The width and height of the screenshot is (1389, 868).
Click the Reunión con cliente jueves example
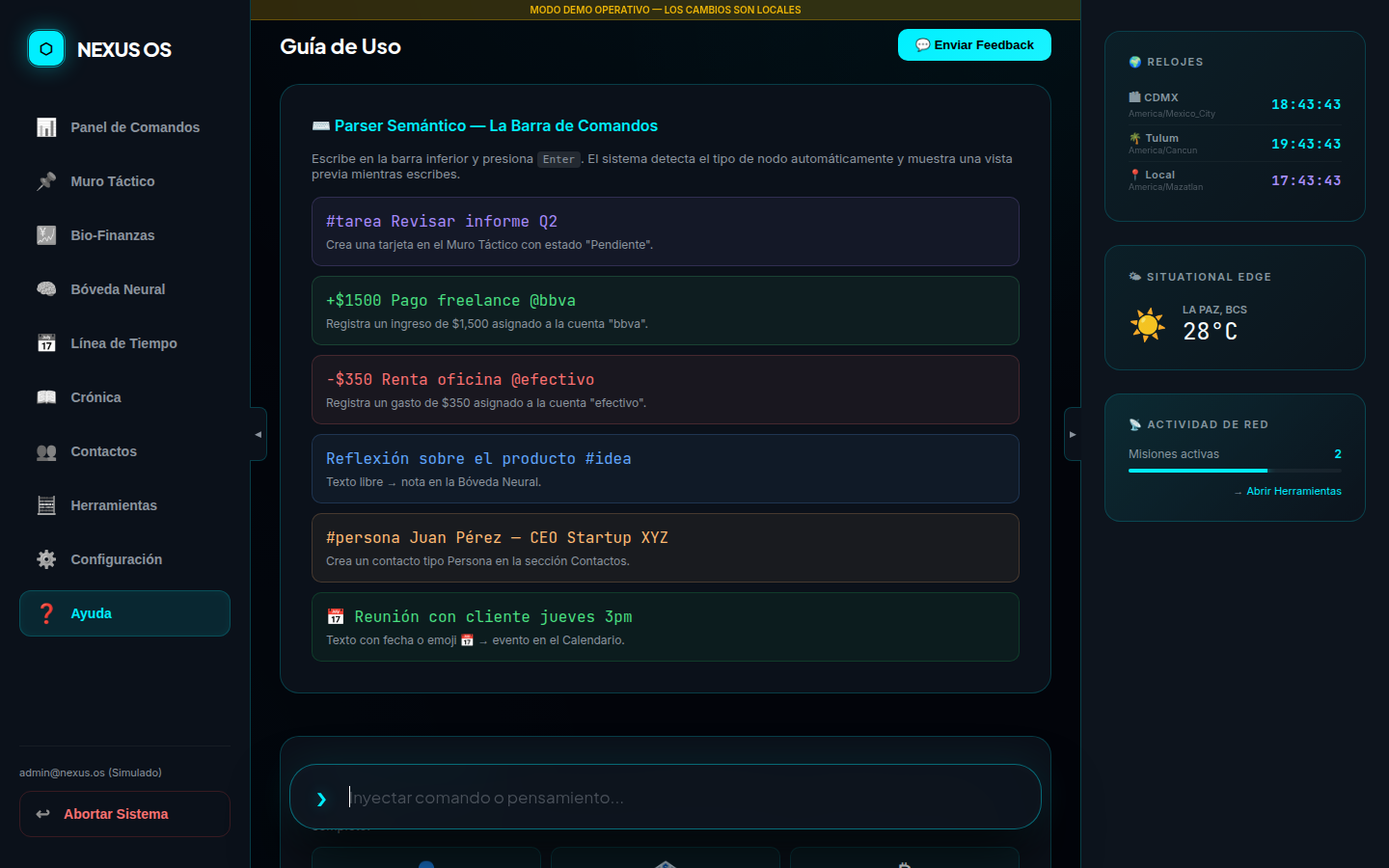click(665, 627)
